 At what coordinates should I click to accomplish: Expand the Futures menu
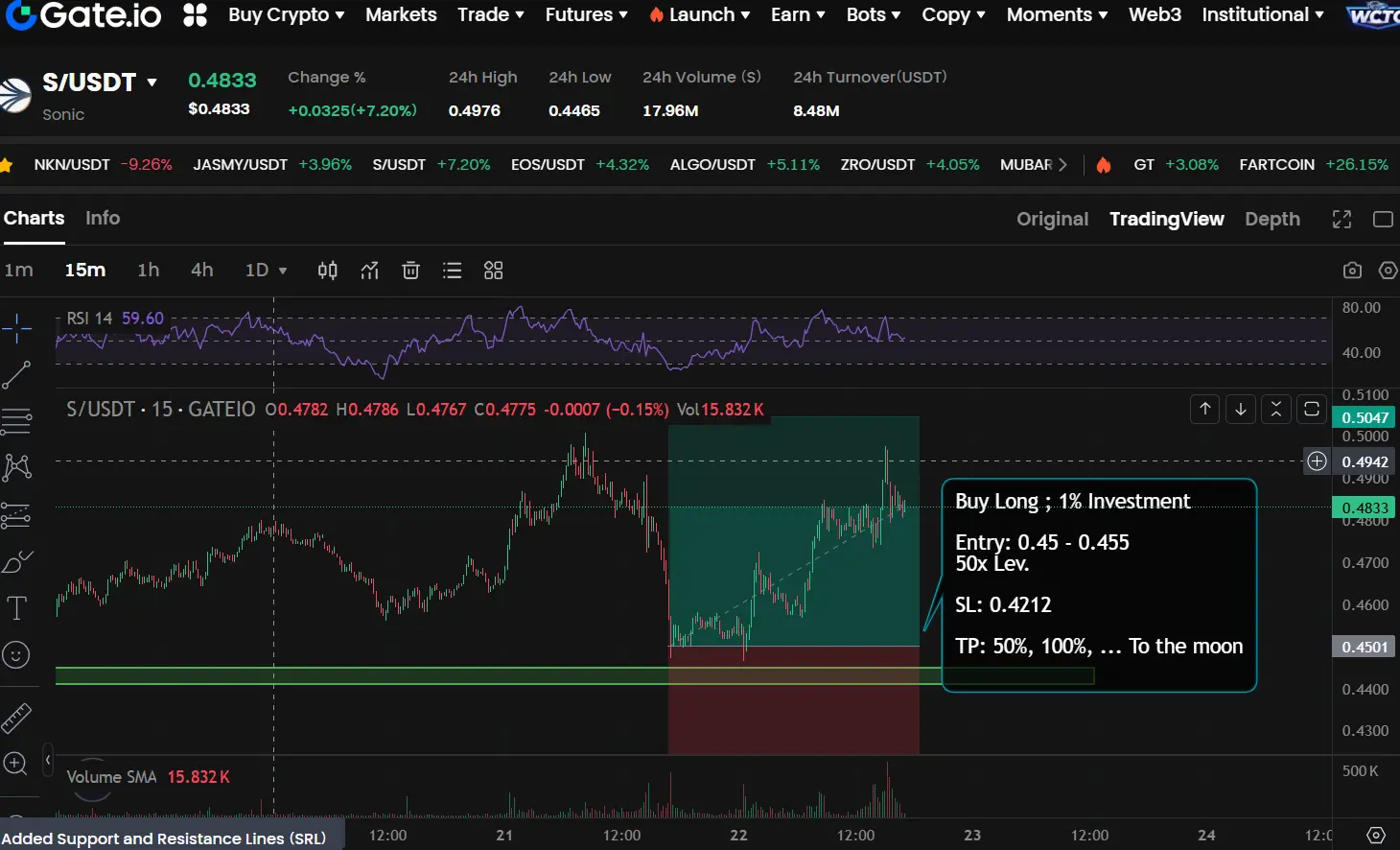pos(587,14)
